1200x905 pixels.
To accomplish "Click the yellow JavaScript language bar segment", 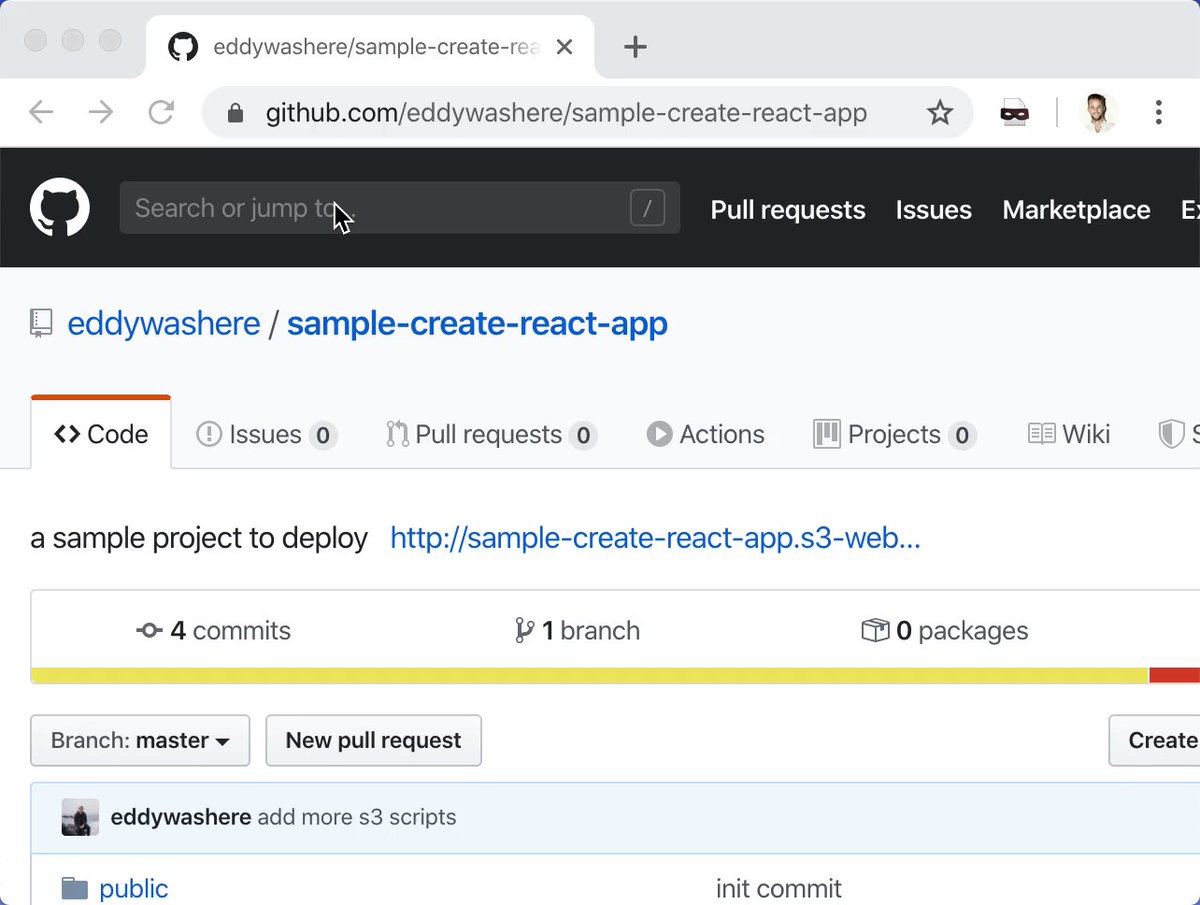I will pyautogui.click(x=590, y=676).
